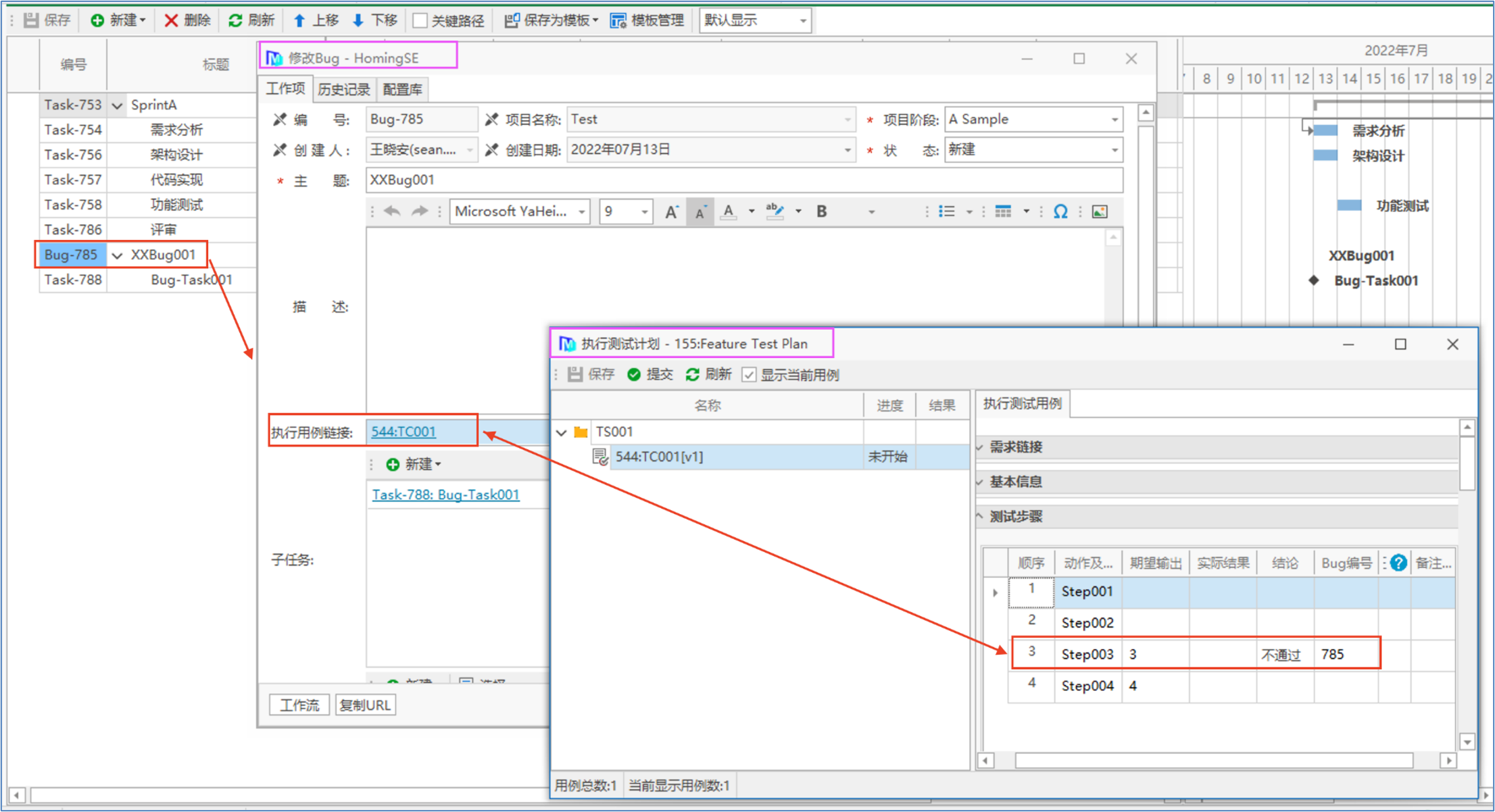Screen dimensions: 1495x812
Task: Toggle Show Current Case (显示当前用例) checkbox
Action: [749, 374]
